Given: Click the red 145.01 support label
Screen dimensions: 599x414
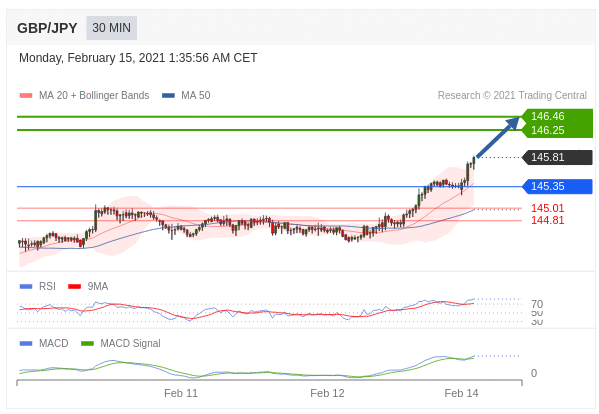Looking at the screenshot, I should (547, 208).
